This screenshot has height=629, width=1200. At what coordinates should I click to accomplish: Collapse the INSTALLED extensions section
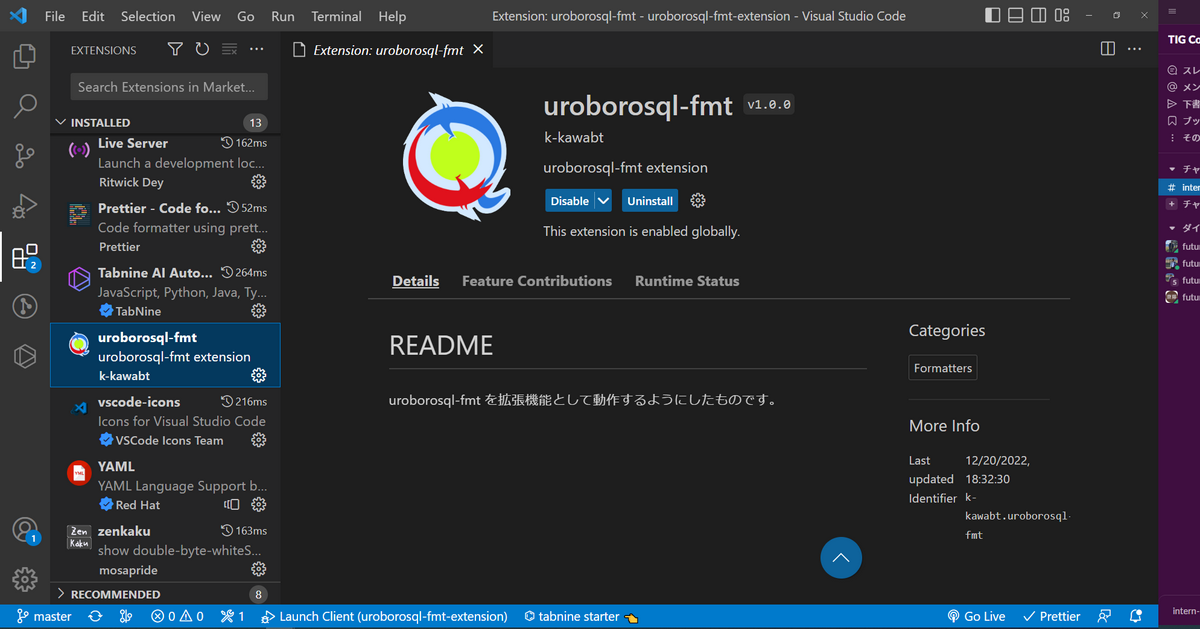click(x=165, y=122)
